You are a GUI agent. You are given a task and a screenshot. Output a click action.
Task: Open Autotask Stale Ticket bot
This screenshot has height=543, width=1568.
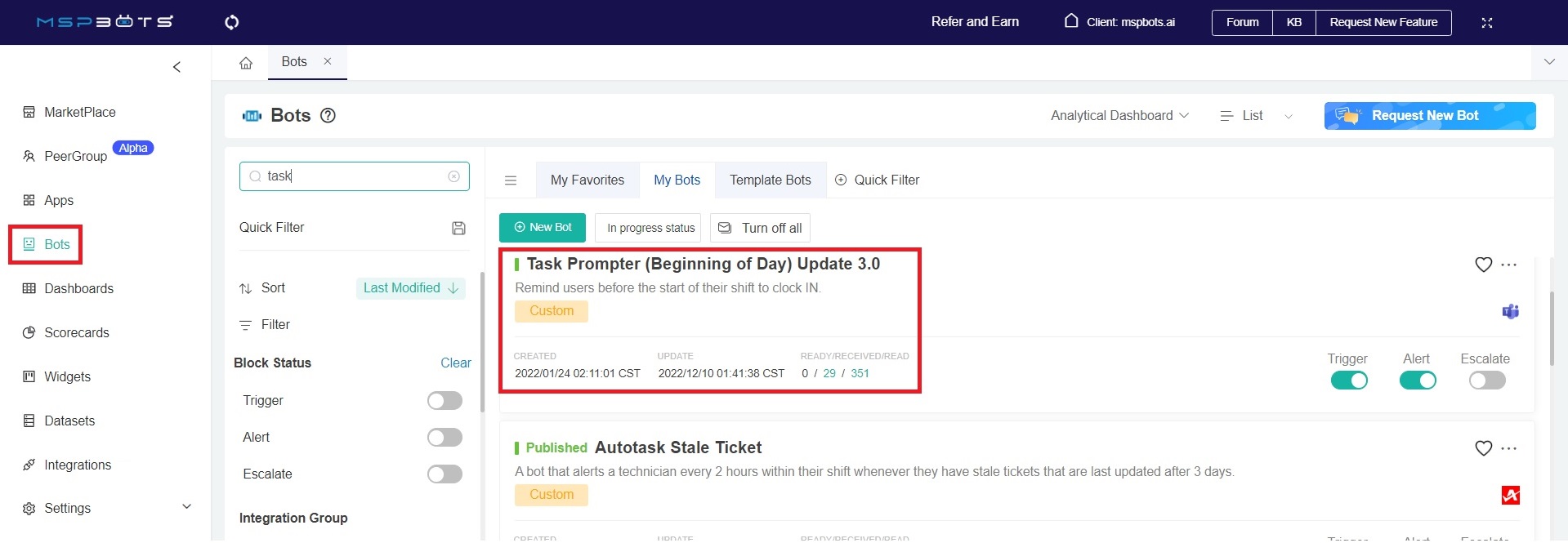click(678, 447)
